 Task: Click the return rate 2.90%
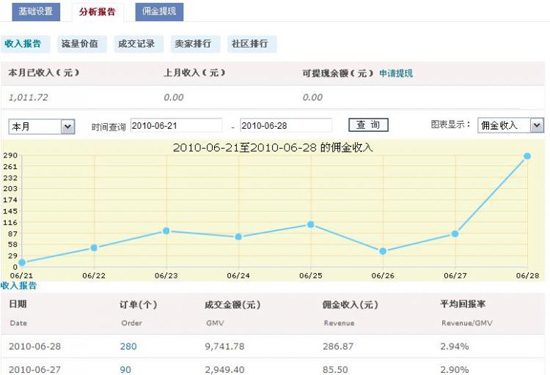pyautogui.click(x=455, y=370)
